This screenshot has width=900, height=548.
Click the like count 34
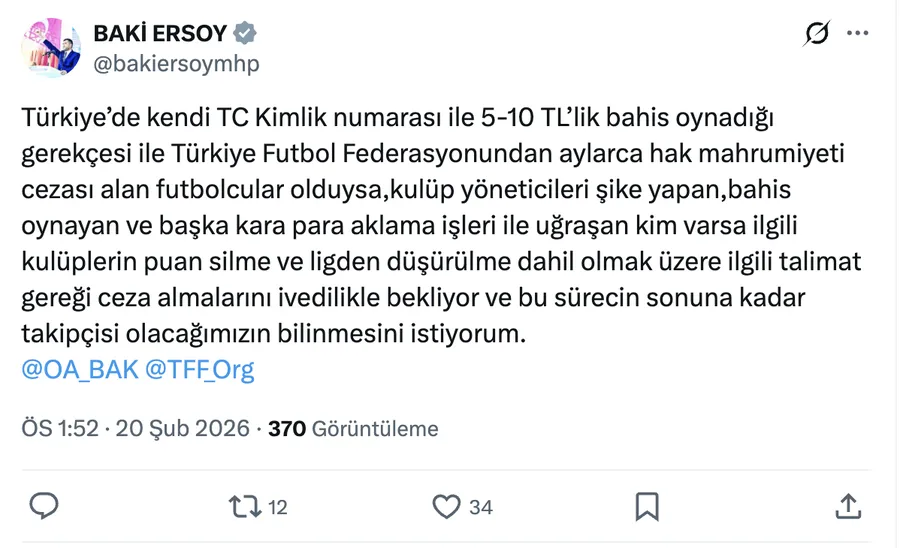(x=481, y=507)
